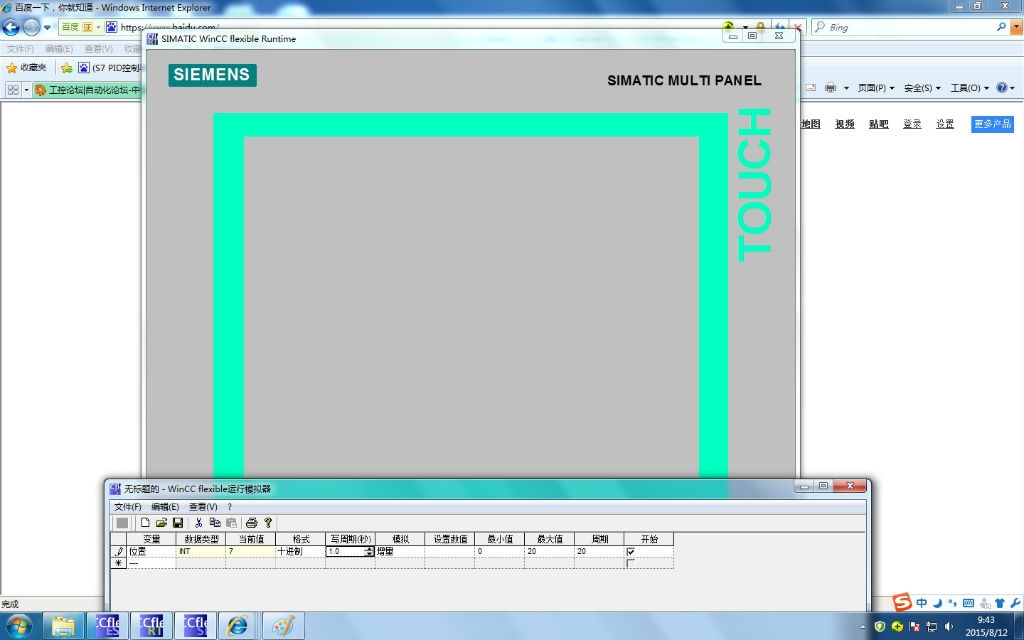Go forward in Internet Explorer

[31, 27]
